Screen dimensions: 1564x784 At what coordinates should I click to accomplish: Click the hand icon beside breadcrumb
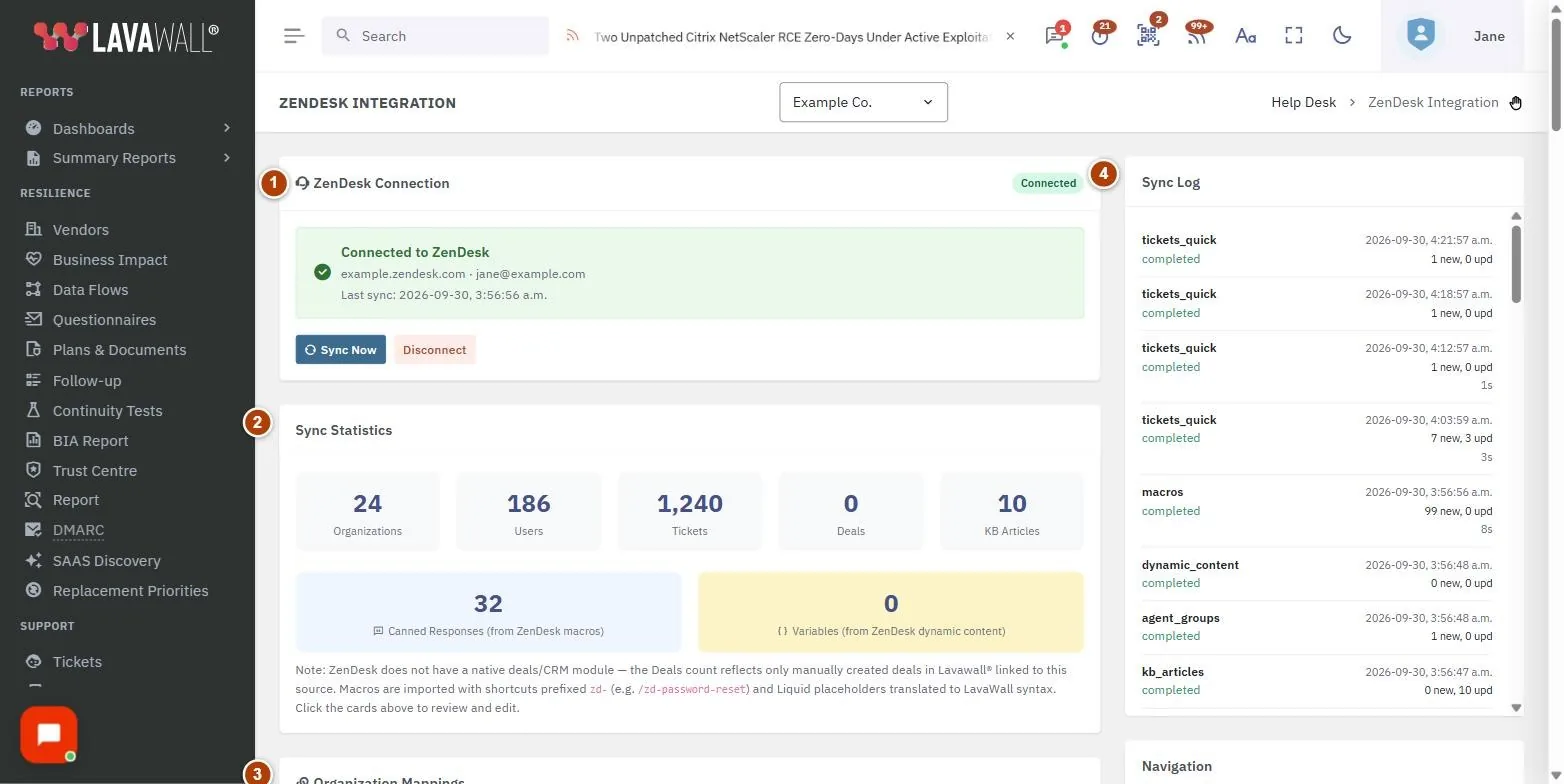pyautogui.click(x=1516, y=102)
